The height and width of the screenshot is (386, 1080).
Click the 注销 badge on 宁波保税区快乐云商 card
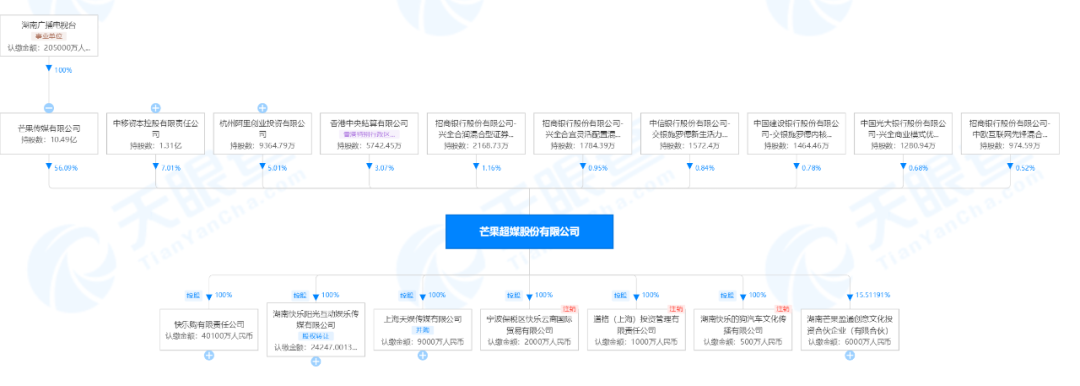tap(571, 308)
